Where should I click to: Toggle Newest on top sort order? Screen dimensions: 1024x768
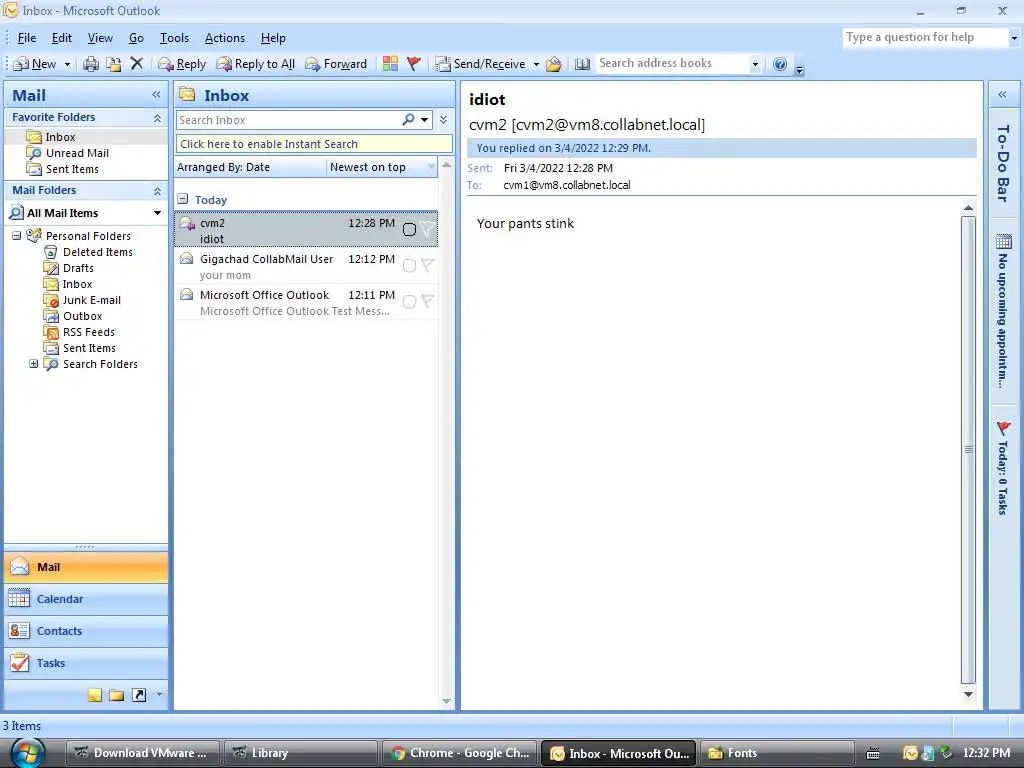pos(382,167)
